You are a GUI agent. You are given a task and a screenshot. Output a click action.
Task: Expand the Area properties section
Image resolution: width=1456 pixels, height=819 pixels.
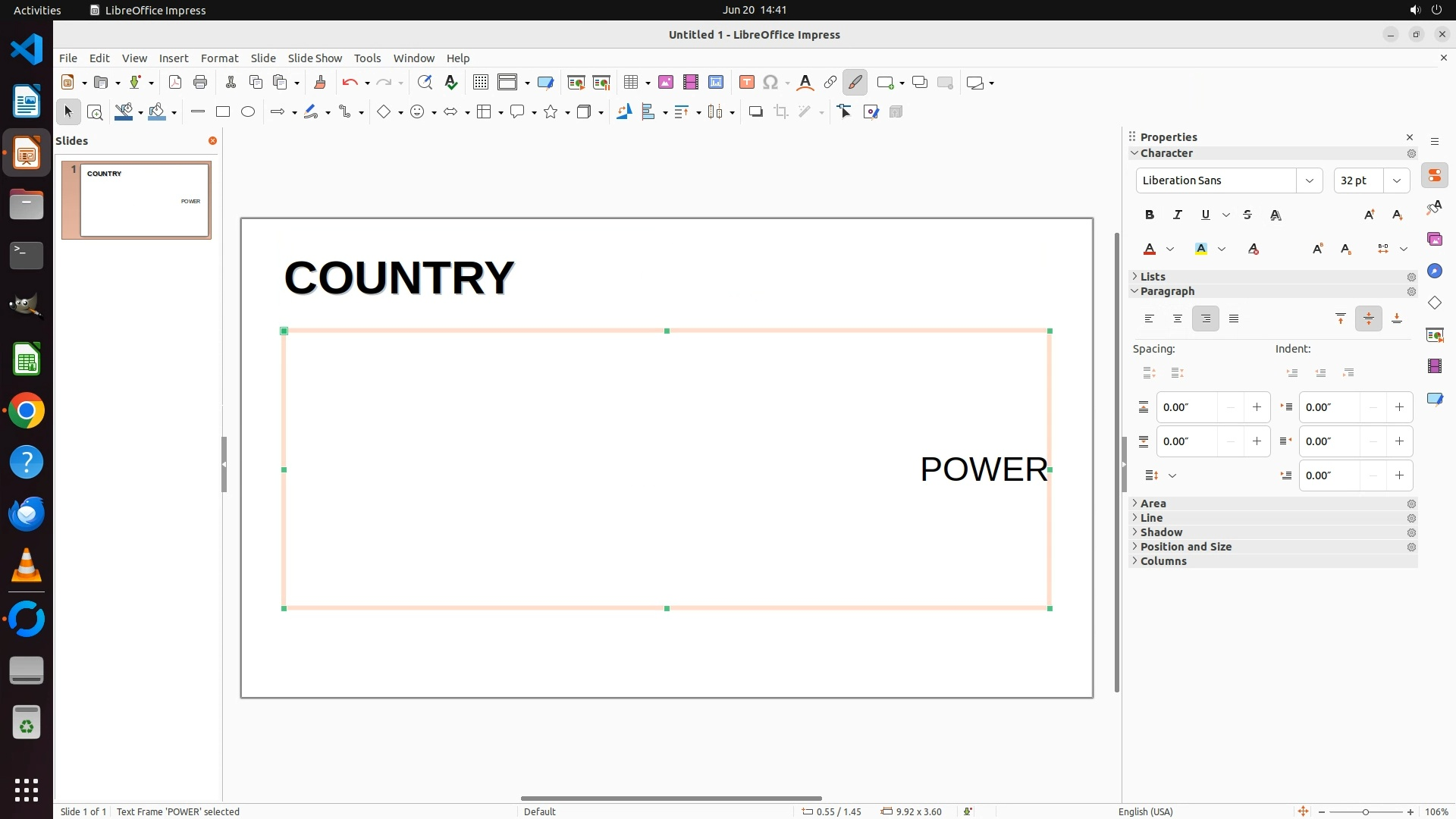[x=1153, y=504]
